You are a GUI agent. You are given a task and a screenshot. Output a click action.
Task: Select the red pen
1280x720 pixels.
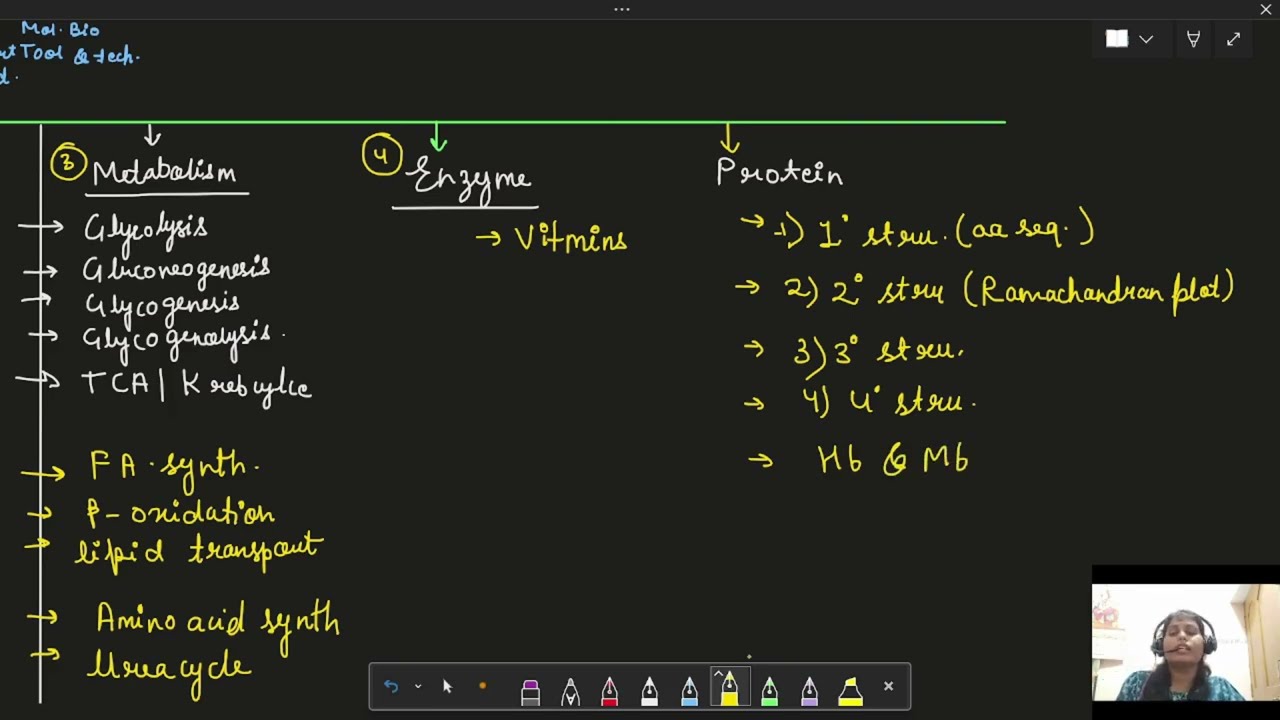[x=610, y=690]
